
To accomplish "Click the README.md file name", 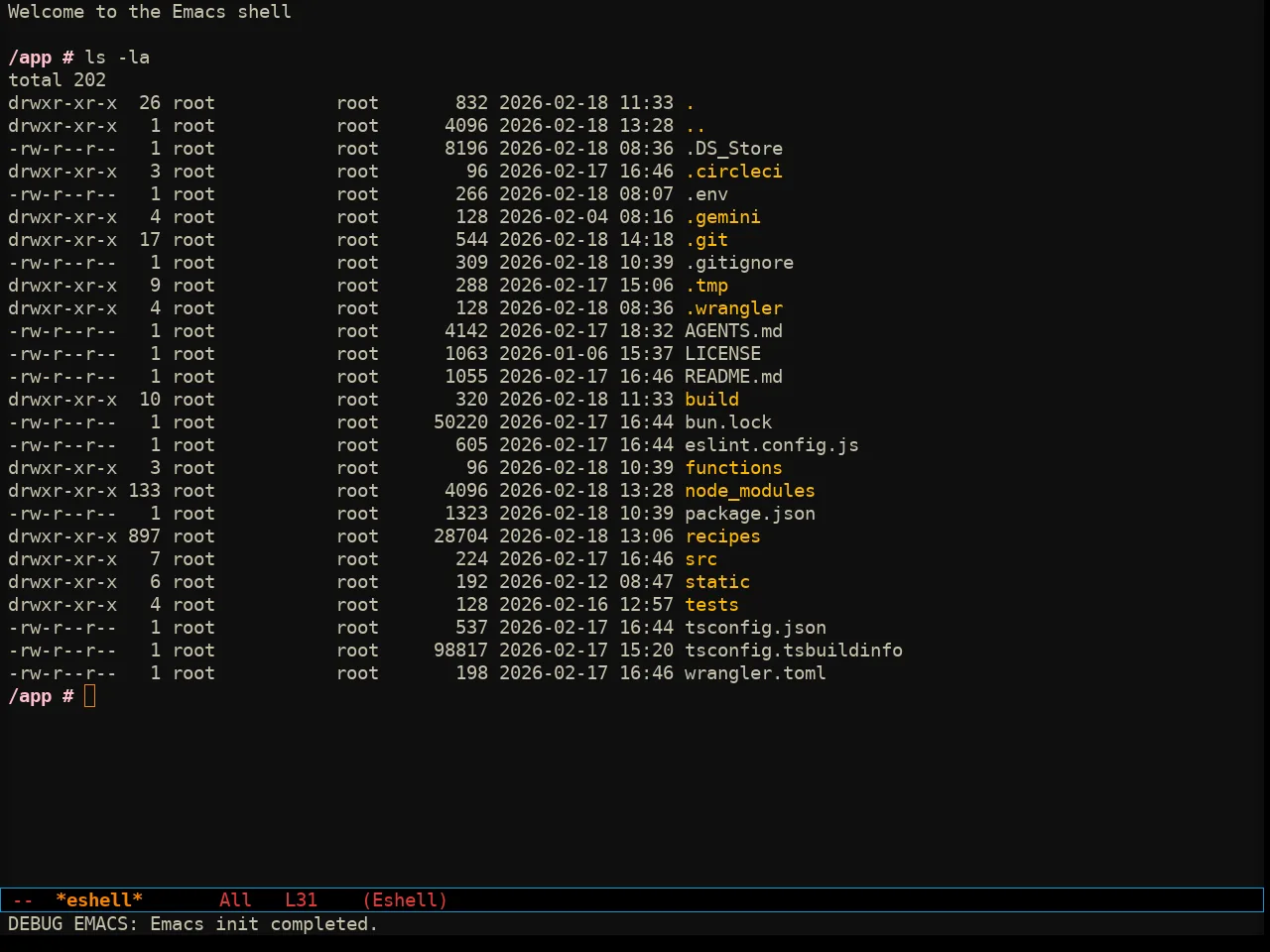I will tap(734, 377).
